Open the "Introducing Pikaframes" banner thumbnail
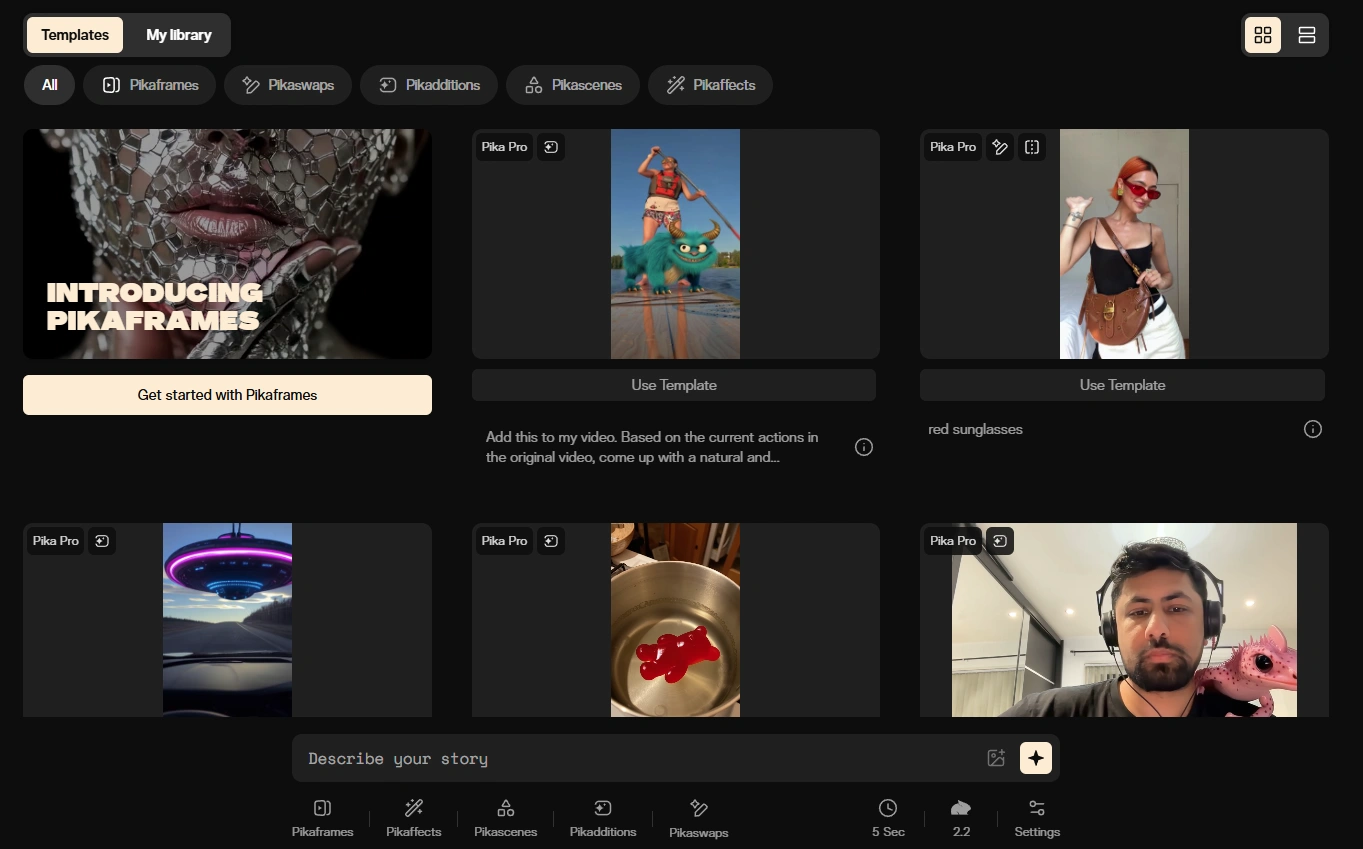 [227, 244]
